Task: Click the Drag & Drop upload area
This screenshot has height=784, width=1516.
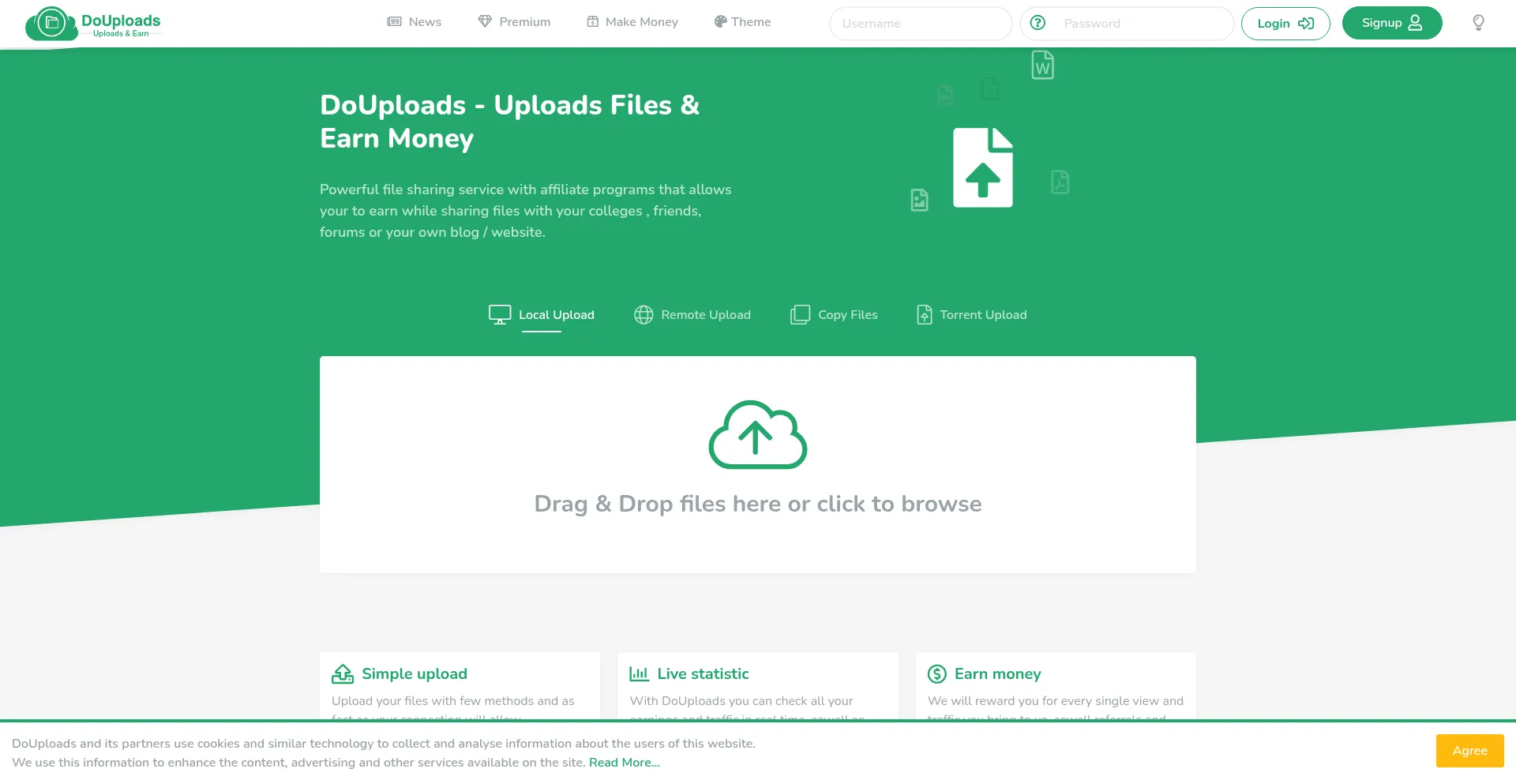Action: (x=758, y=464)
